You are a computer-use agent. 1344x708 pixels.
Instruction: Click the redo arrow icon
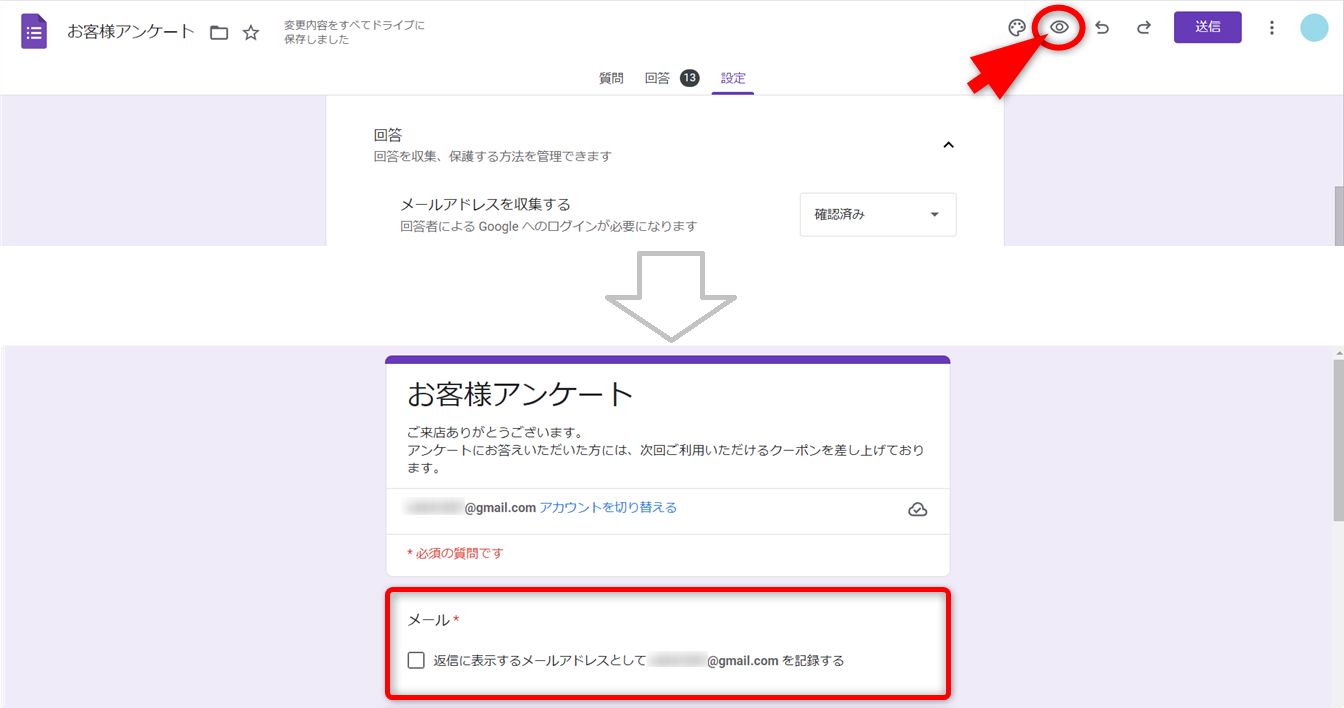pos(1144,28)
